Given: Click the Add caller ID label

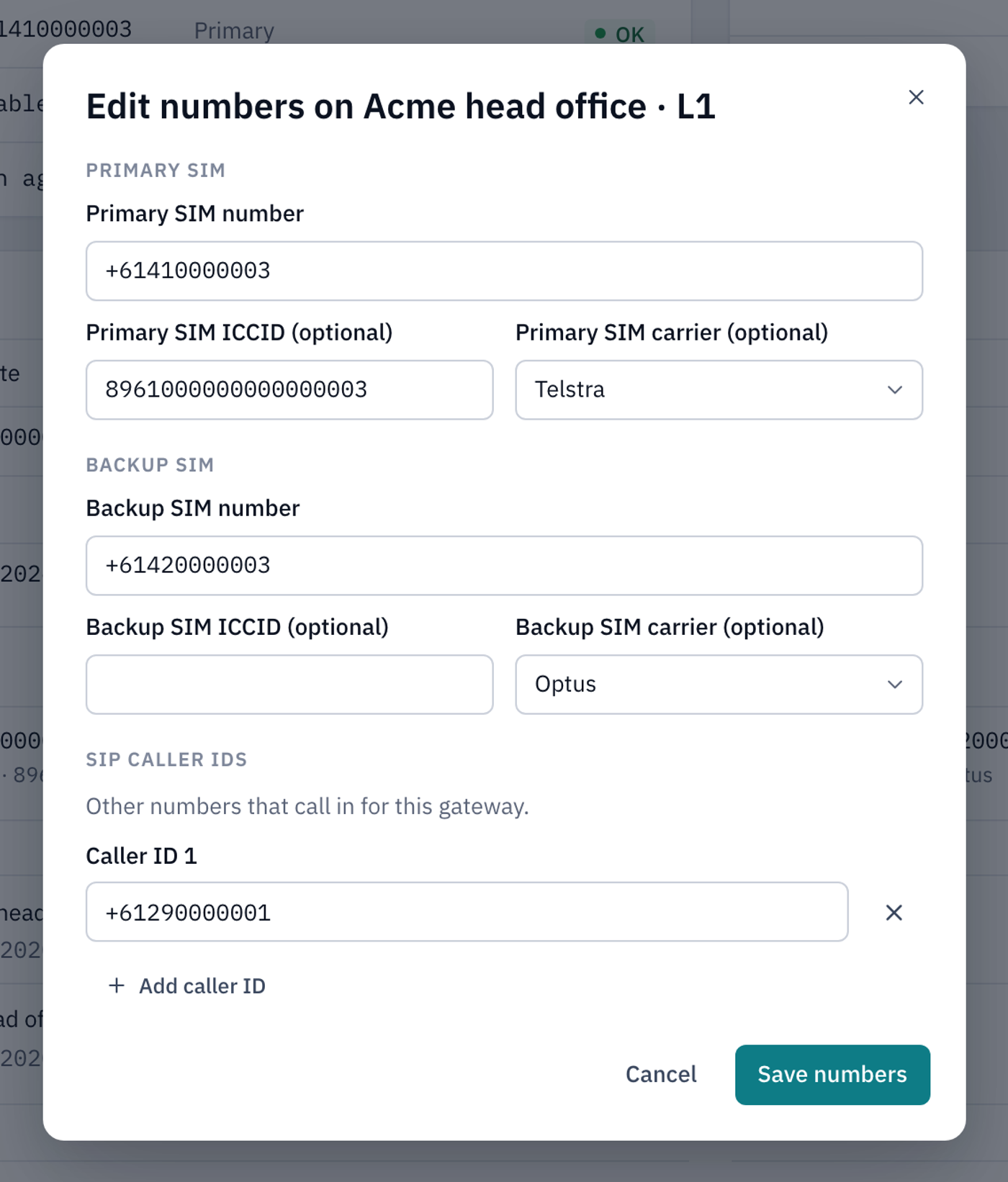Looking at the screenshot, I should [x=202, y=985].
